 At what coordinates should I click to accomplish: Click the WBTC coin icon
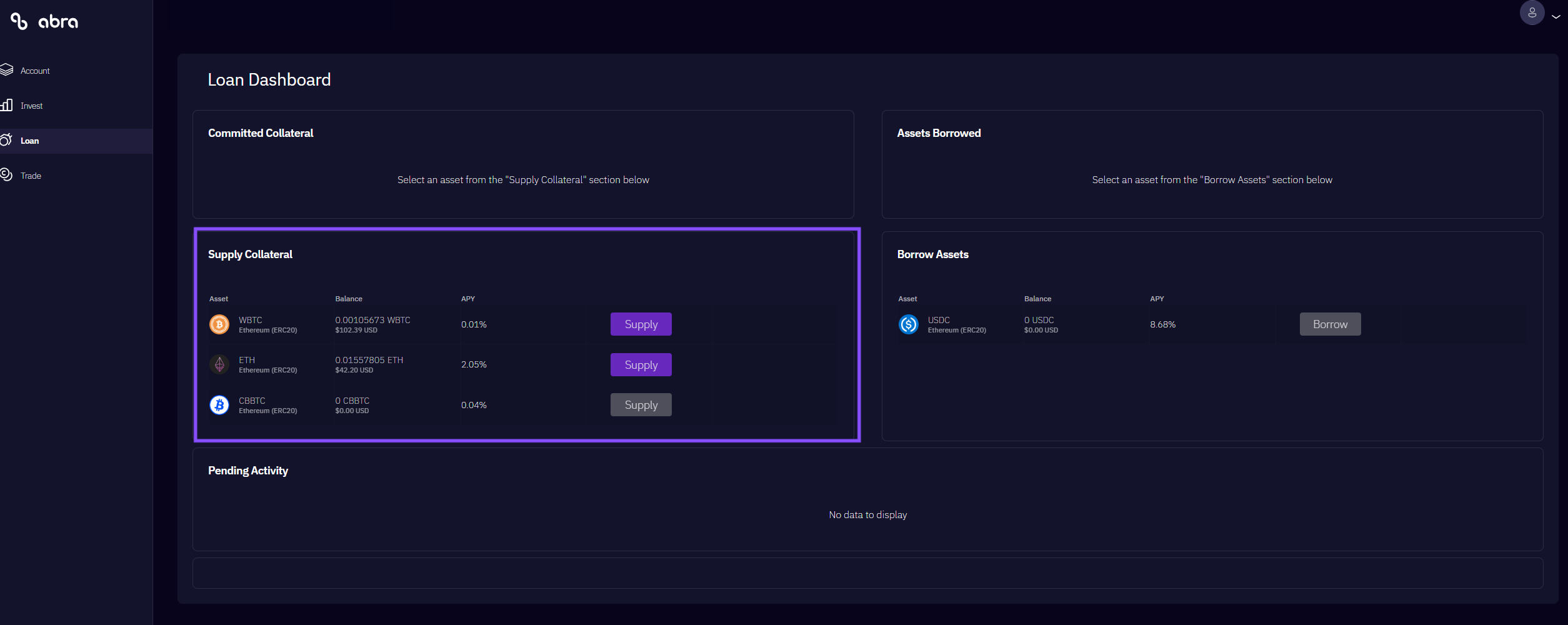(219, 324)
